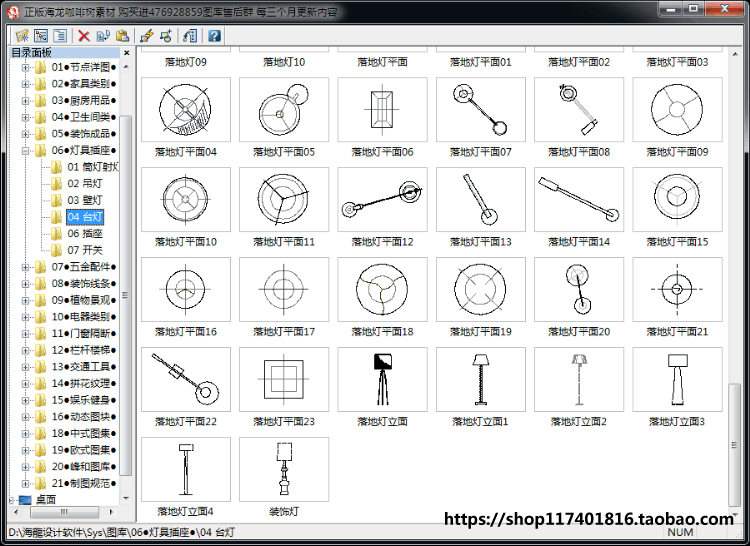Click the rename toolbar icon

(x=103, y=35)
